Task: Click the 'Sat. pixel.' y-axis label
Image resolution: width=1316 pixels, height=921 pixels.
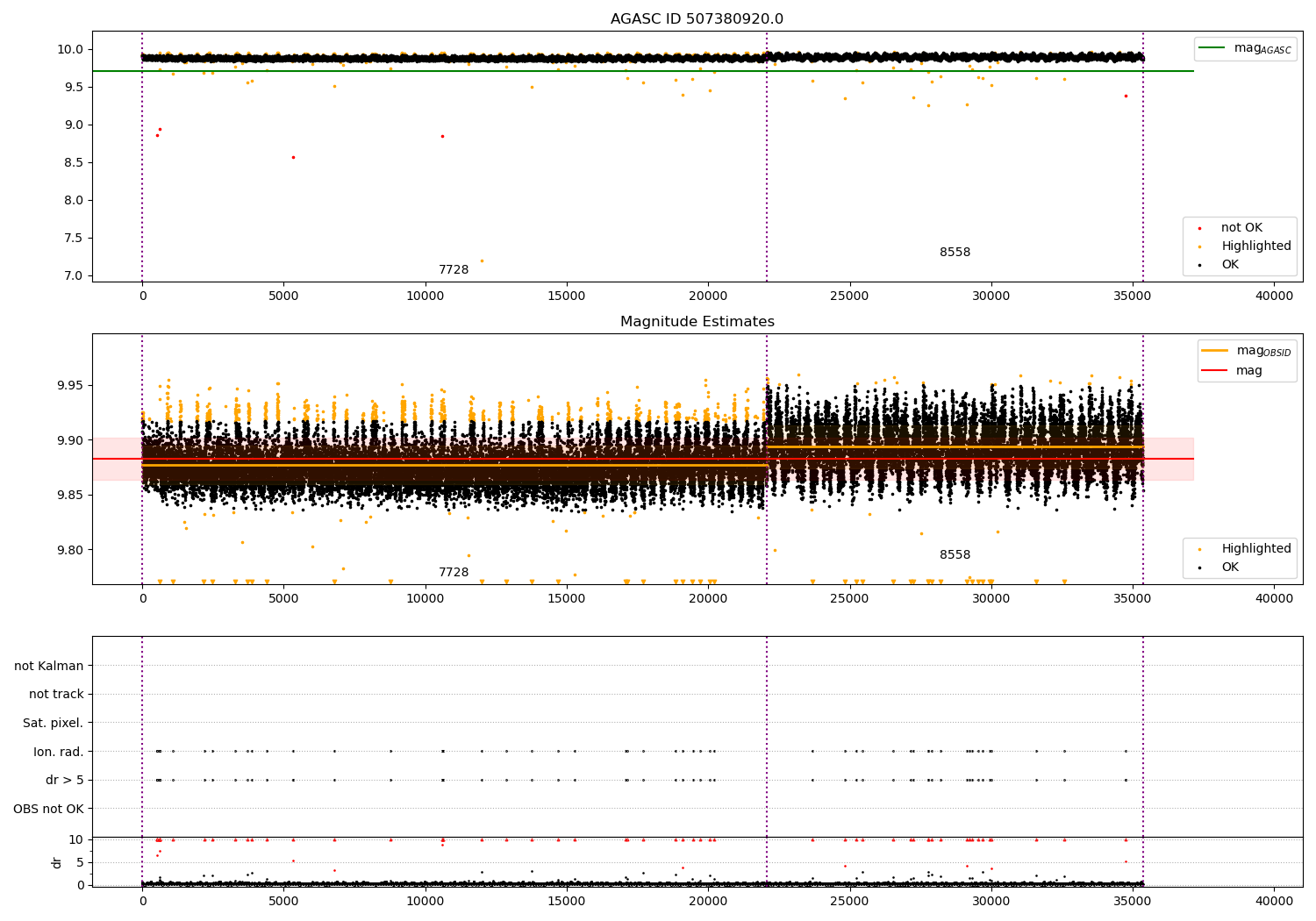Action: click(53, 723)
